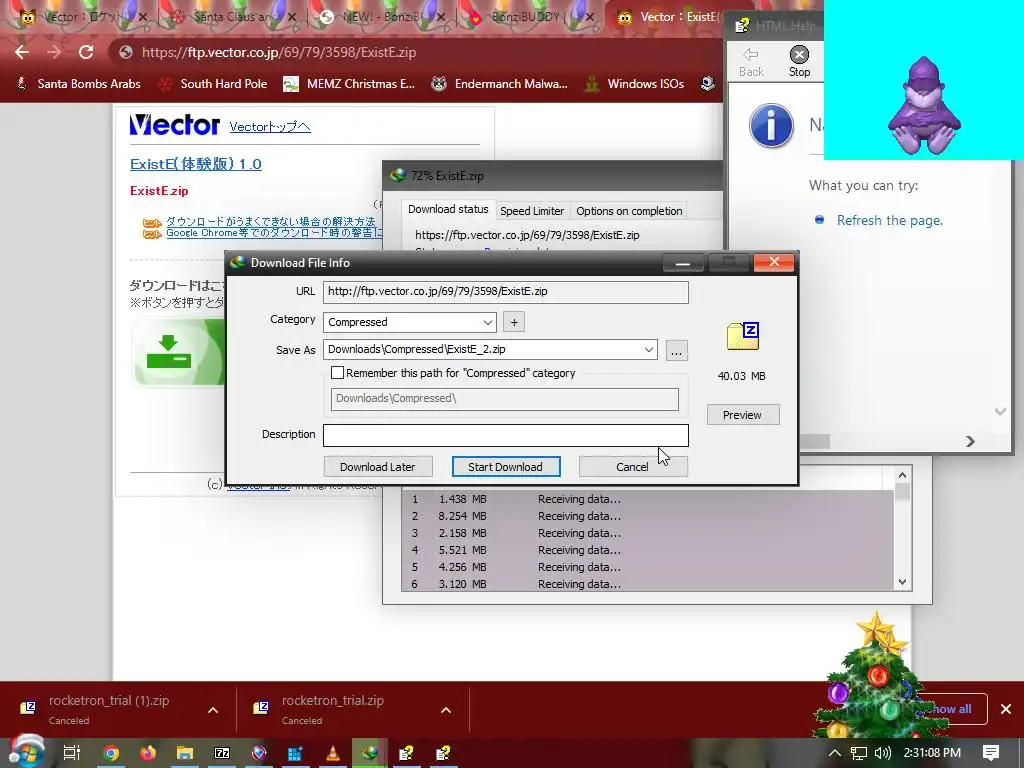The width and height of the screenshot is (1024, 768).
Task: Click the Preview button
Action: coord(743,415)
